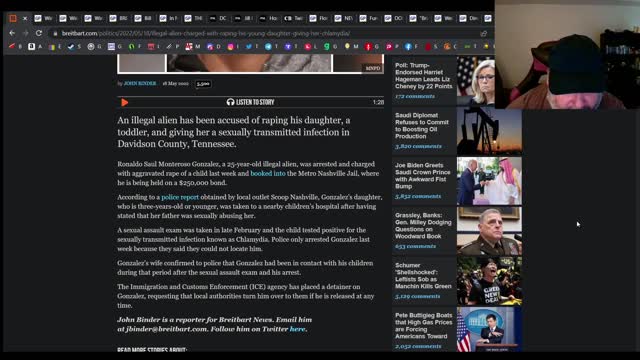This screenshot has height=360, width=640.
Task: Click the share icon in the address bar
Action: click(x=484, y=33)
